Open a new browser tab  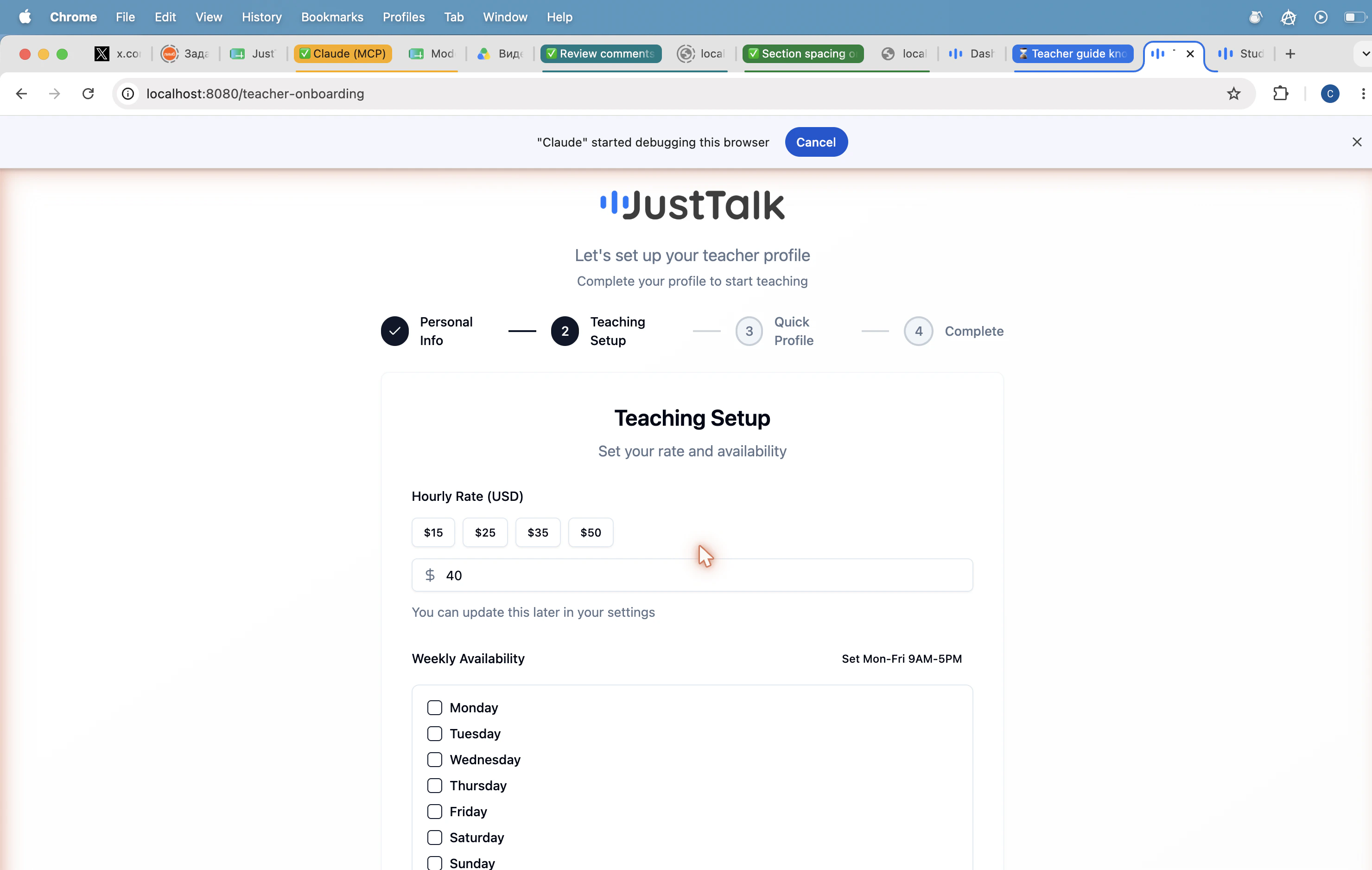(1290, 54)
